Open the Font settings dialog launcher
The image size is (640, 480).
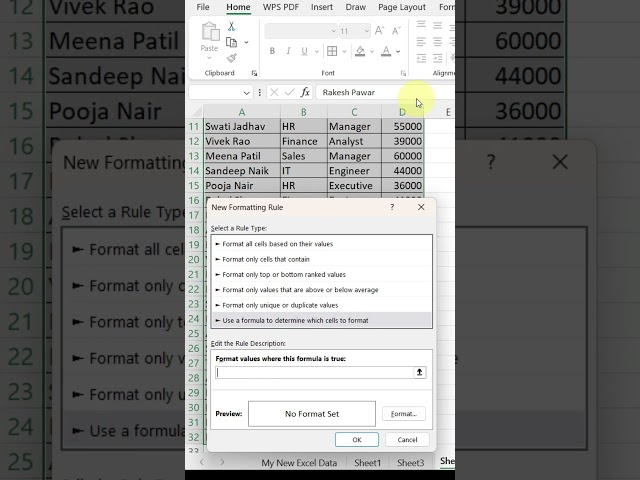click(x=403, y=73)
